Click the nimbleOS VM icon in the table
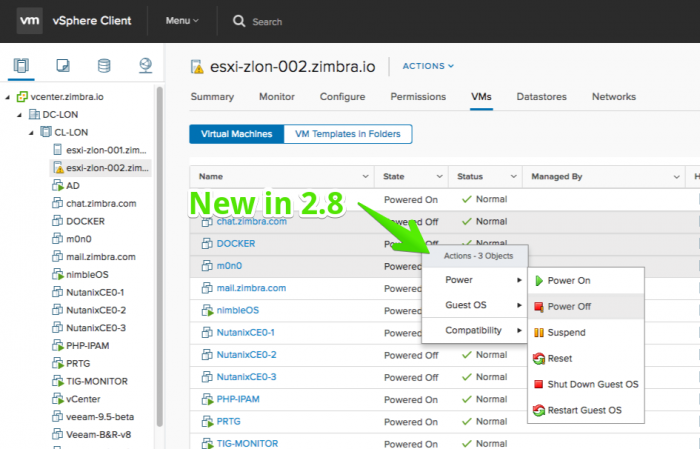Viewport: 700px width, 449px height. click(207, 310)
